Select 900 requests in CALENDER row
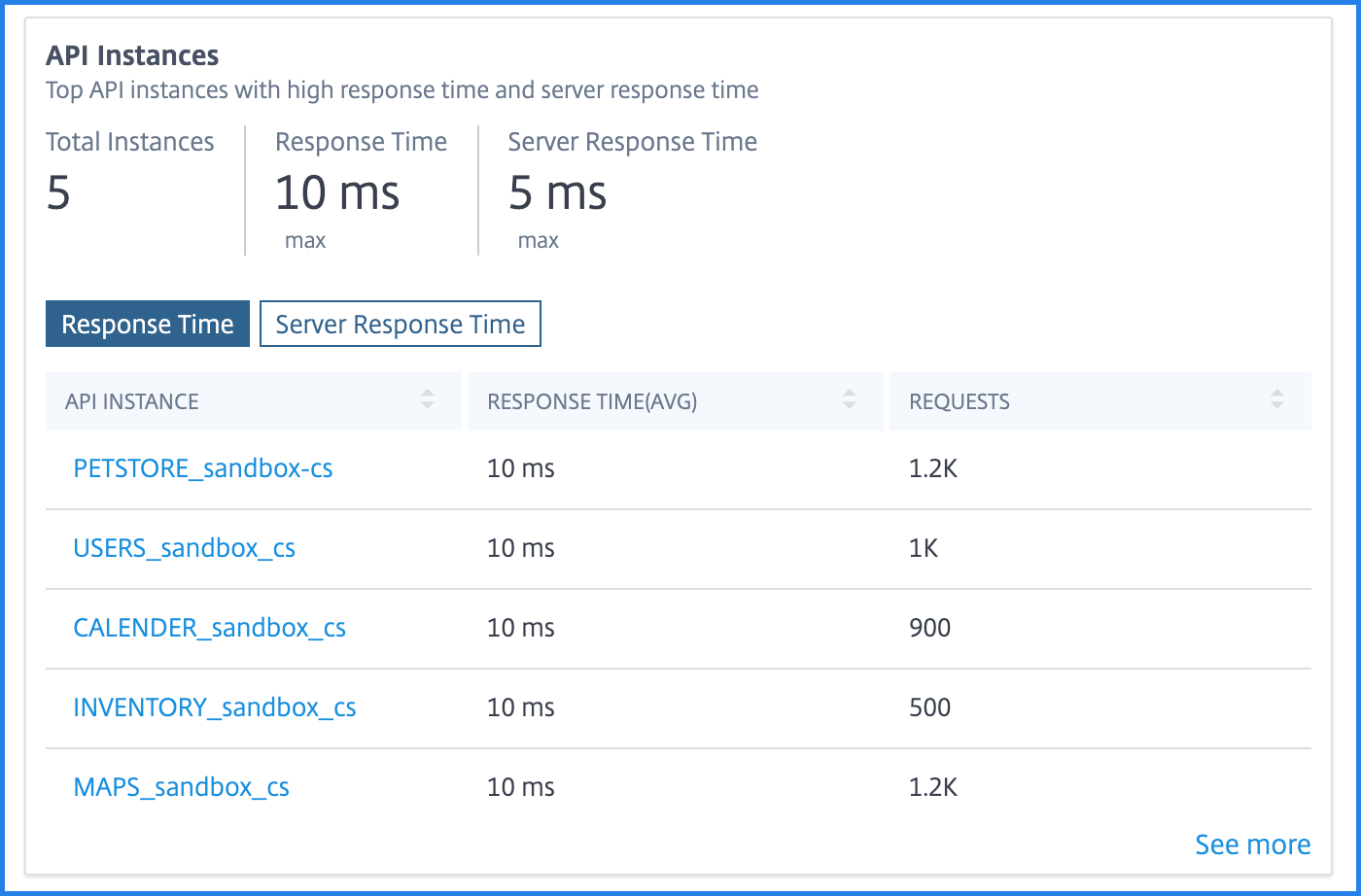This screenshot has height=896, width=1361. pyautogui.click(x=930, y=628)
